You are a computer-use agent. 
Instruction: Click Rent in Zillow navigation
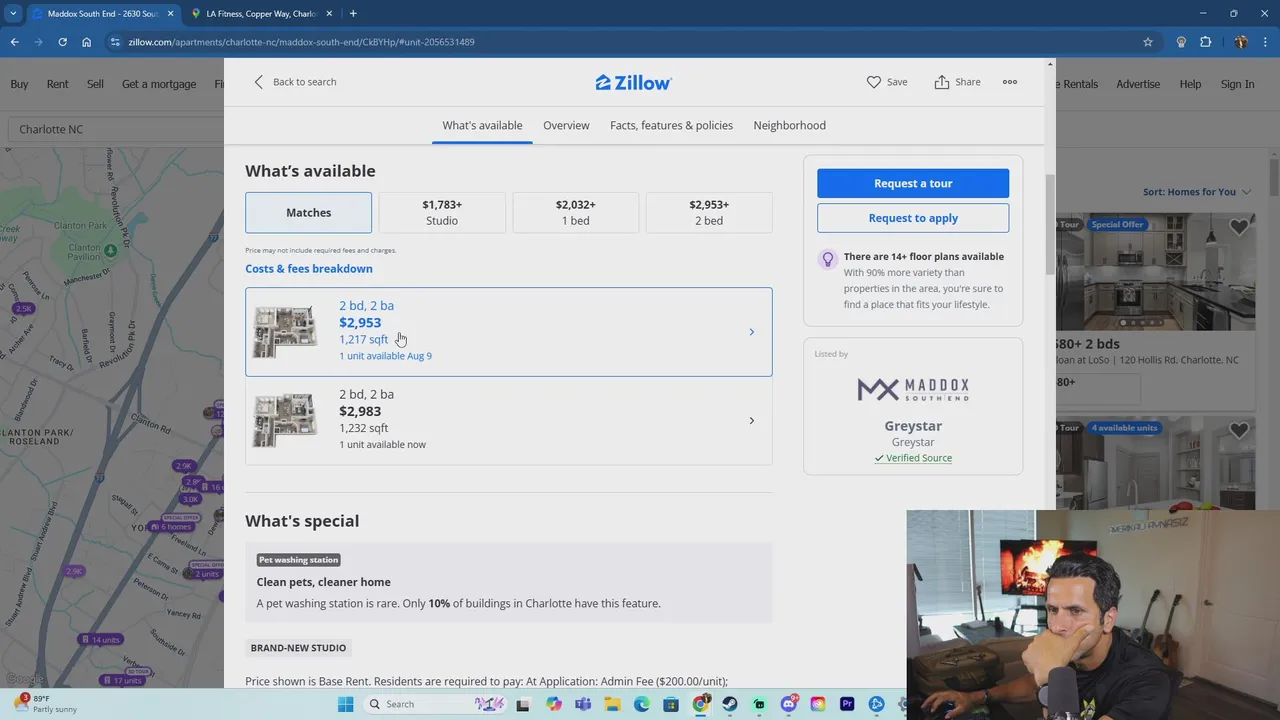pyautogui.click(x=57, y=84)
